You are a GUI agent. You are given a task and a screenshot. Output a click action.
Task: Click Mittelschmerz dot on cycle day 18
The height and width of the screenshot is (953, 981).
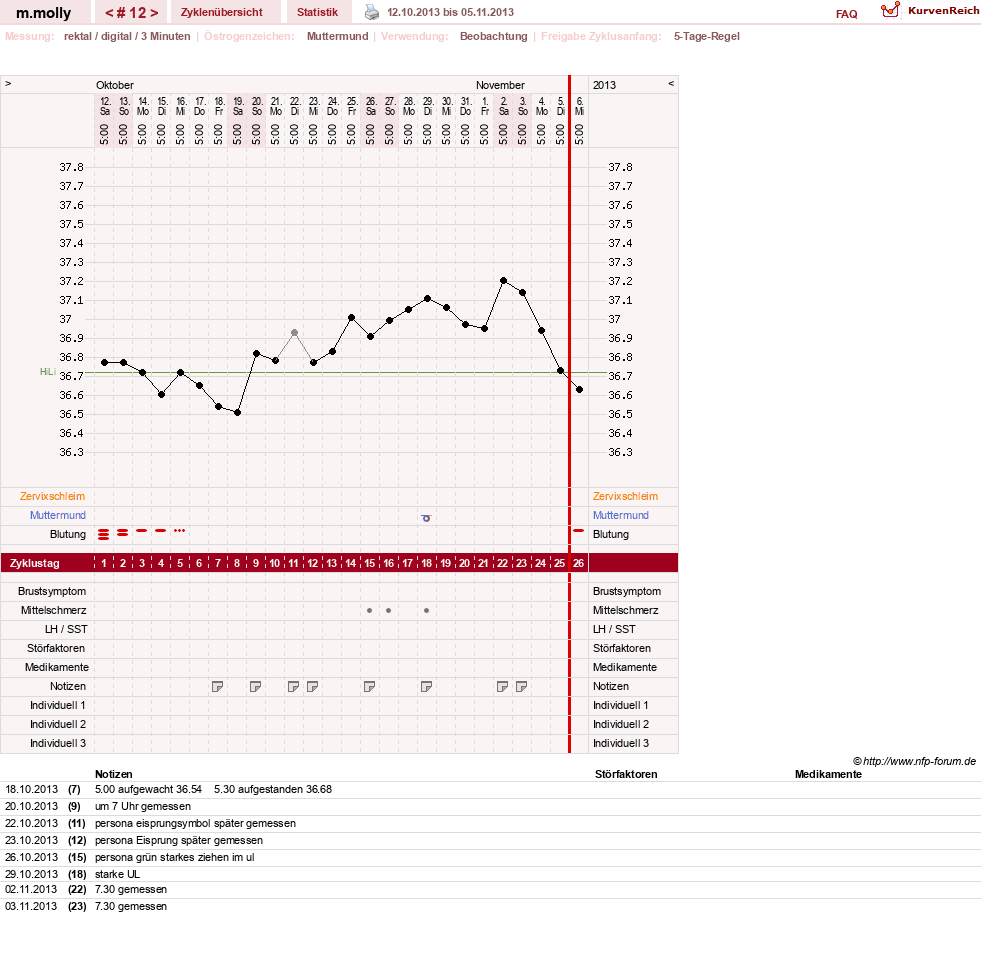426,610
